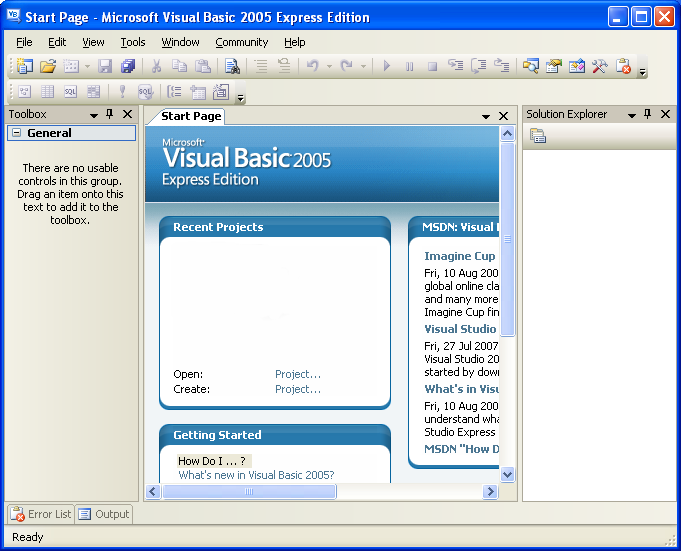The image size is (681, 551).
Task: Click the New Project toolbar icon
Action: [25, 66]
